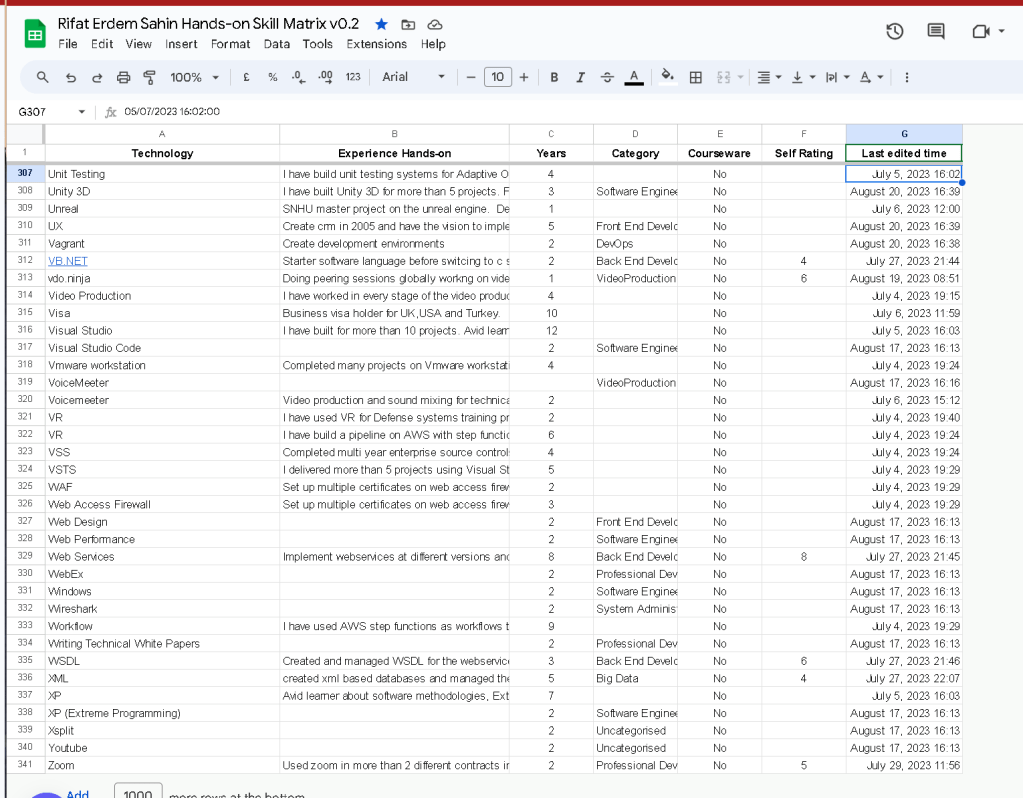Screen dimensions: 1023x798
Task: Redo the last action
Action: click(x=97, y=78)
